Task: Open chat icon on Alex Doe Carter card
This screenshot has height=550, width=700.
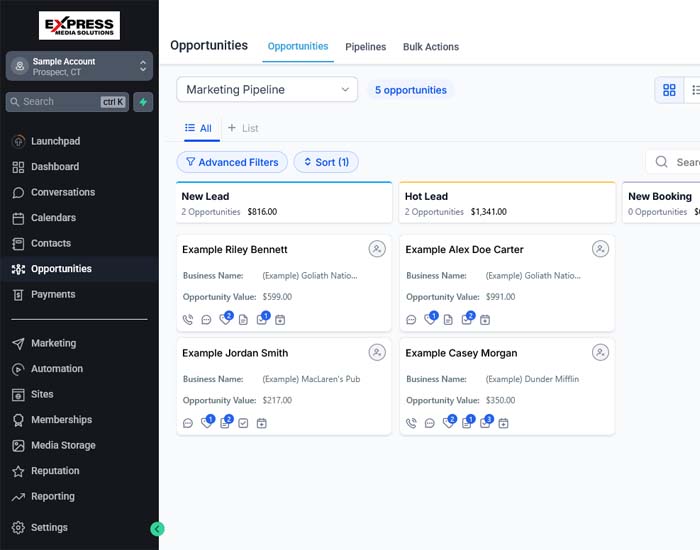Action: [411, 320]
